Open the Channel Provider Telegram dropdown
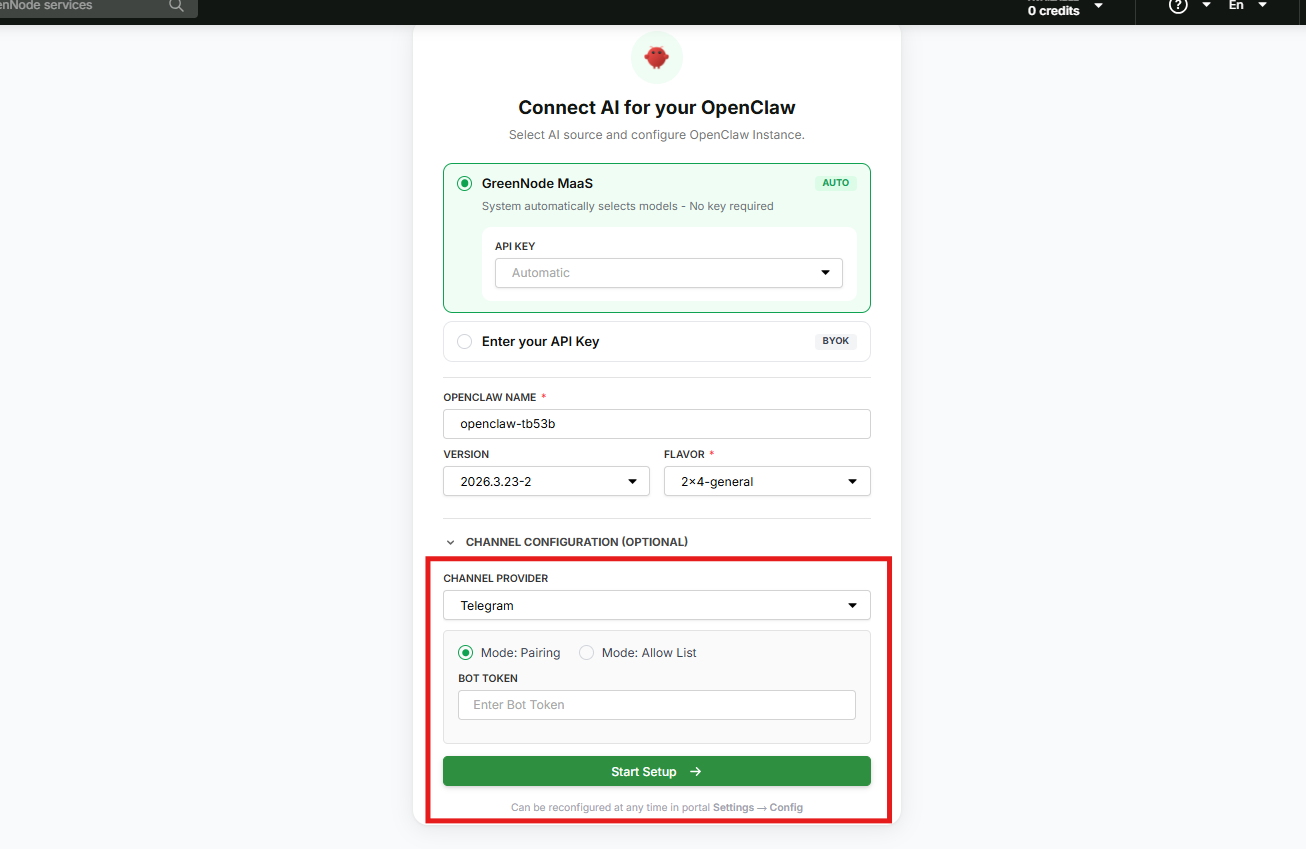This screenshot has height=849, width=1306. (657, 605)
